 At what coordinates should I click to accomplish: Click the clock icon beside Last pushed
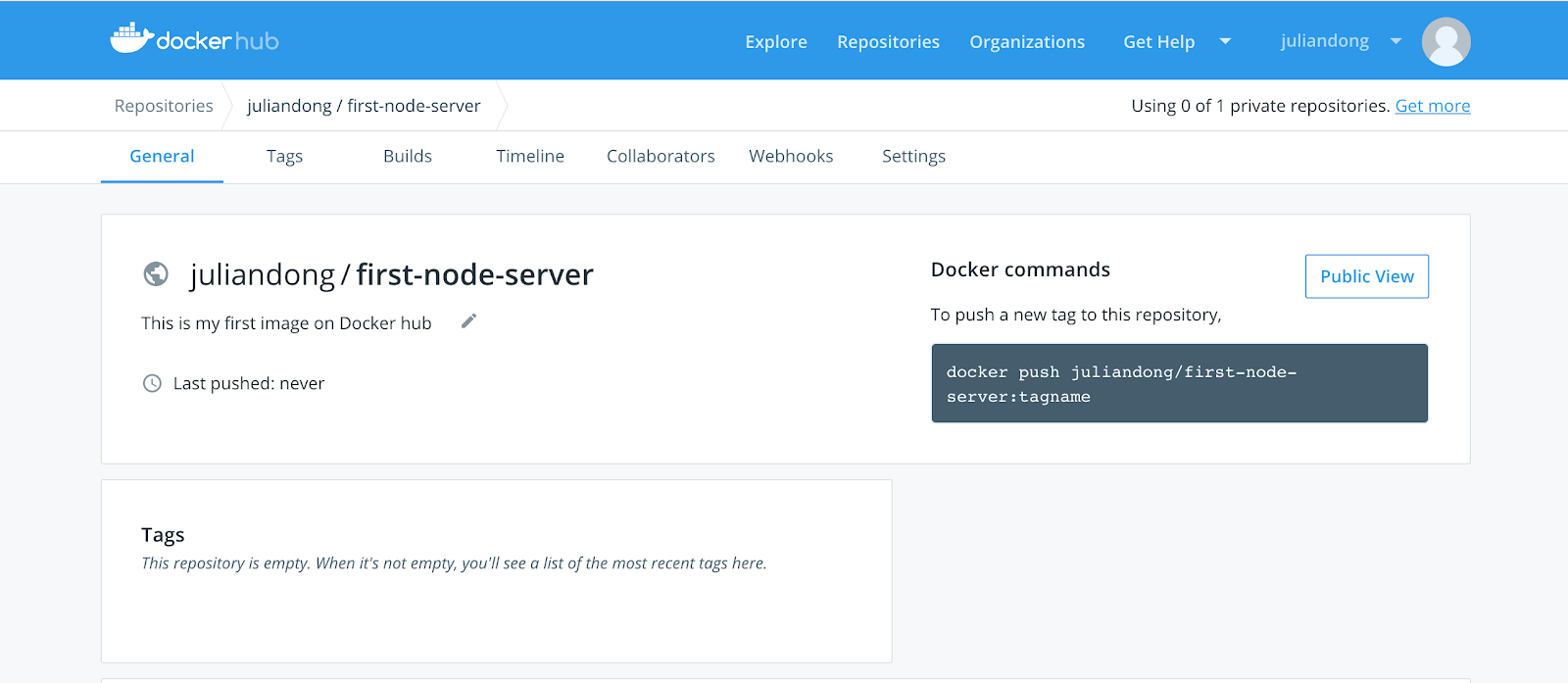click(152, 383)
